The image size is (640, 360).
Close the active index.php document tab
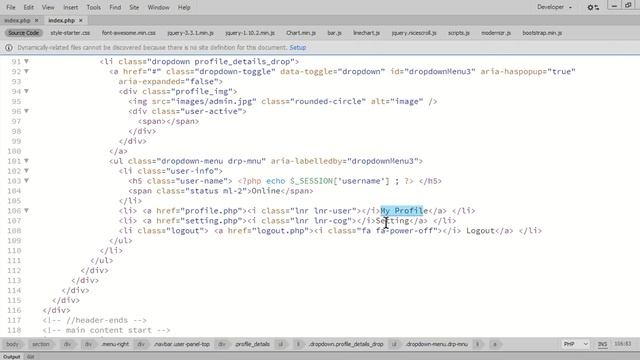point(80,20)
